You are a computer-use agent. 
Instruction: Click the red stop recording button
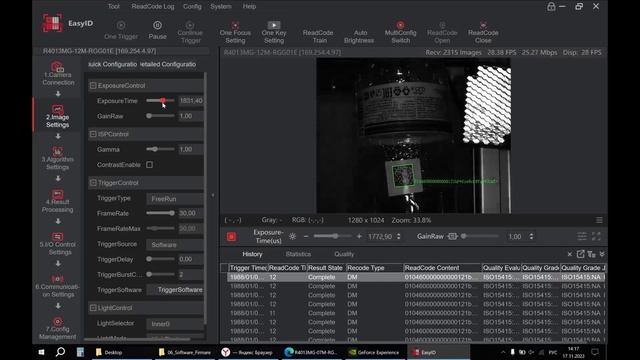click(x=231, y=236)
